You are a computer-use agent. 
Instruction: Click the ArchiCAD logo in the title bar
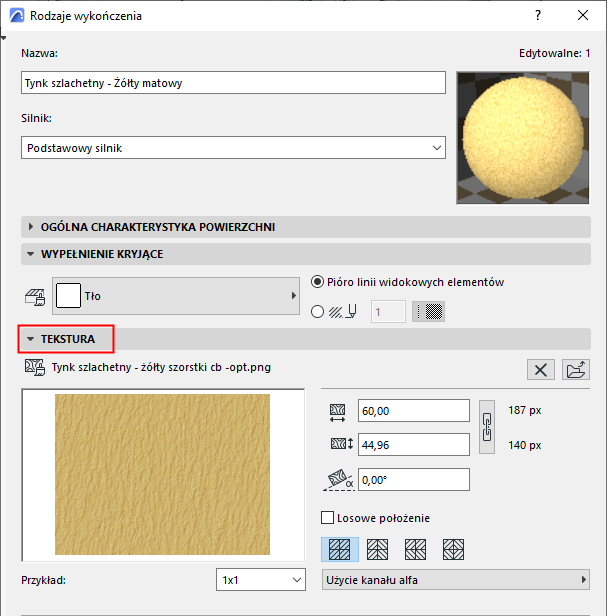17,16
